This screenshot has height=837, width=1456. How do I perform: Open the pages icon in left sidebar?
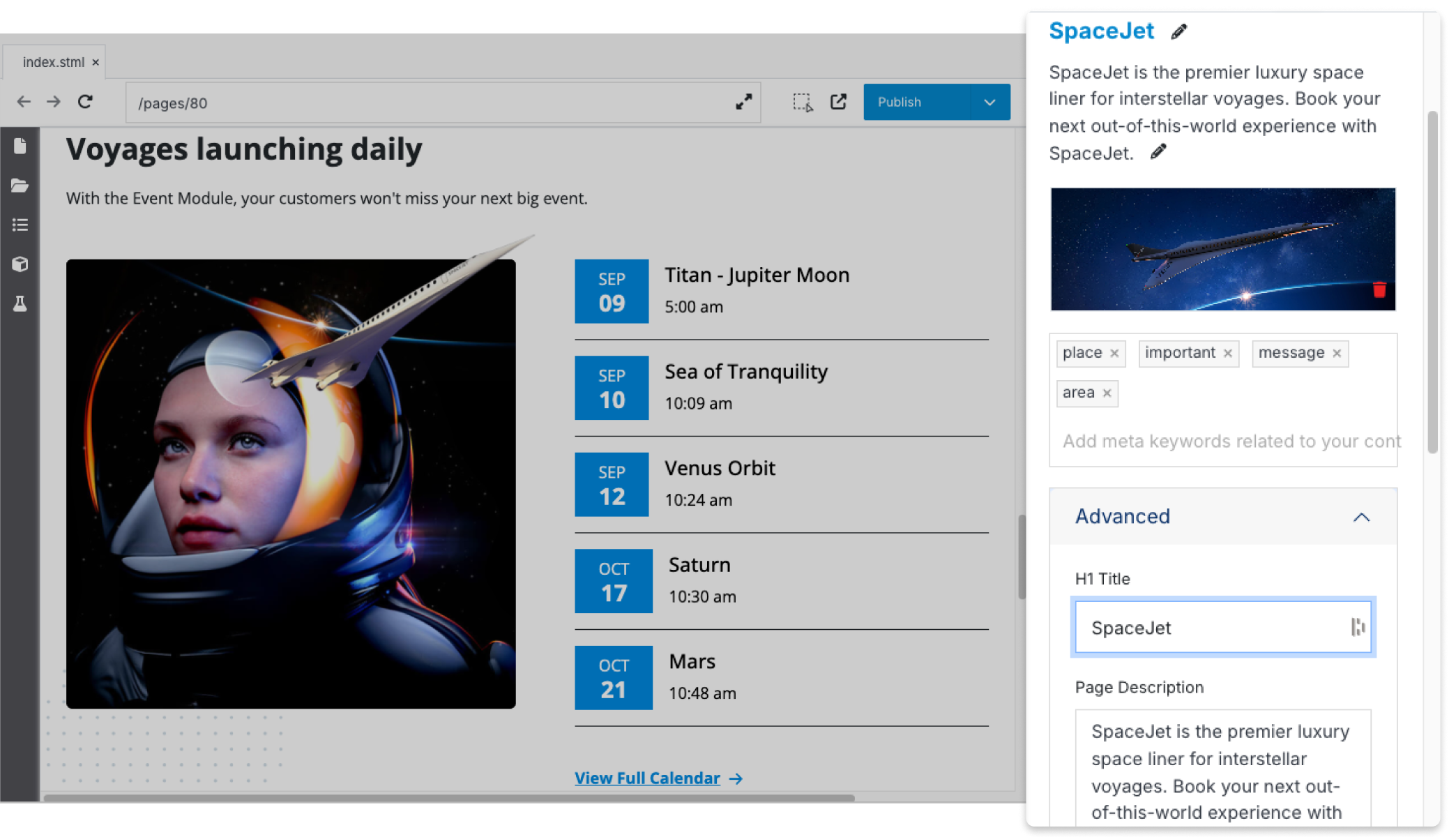20,146
